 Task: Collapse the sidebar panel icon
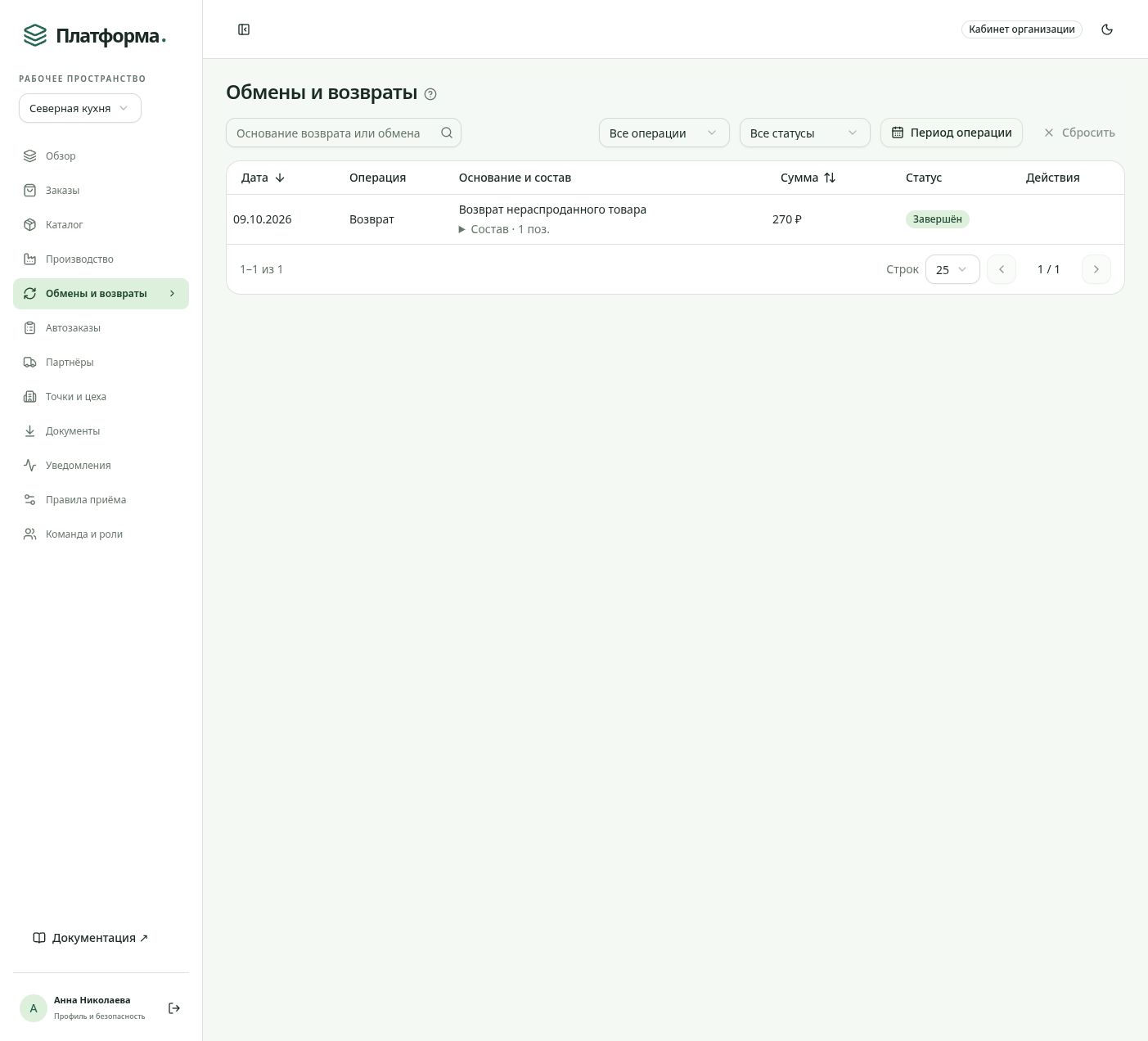tap(244, 29)
